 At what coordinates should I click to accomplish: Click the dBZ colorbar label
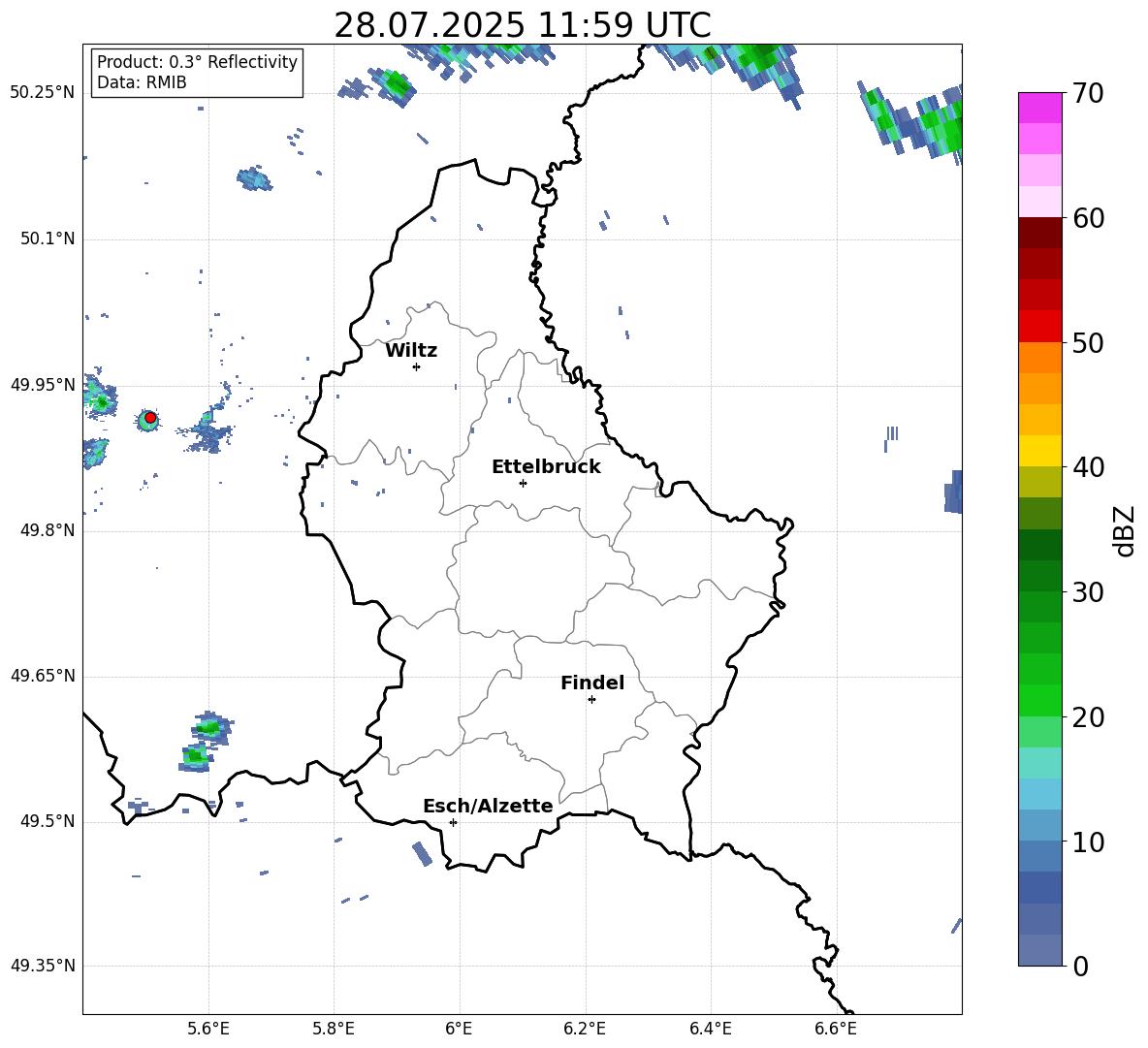[1126, 530]
